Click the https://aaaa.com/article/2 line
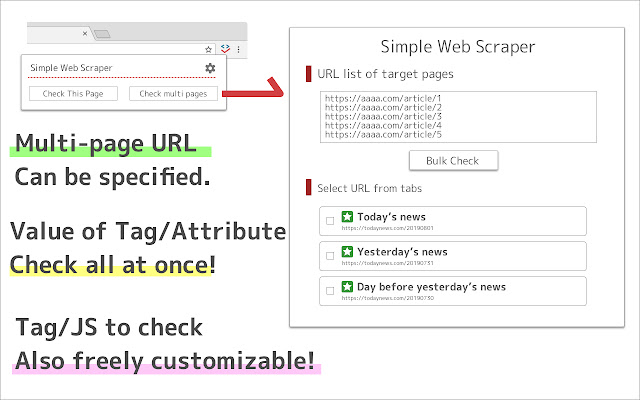The height and width of the screenshot is (400, 640). point(383,107)
